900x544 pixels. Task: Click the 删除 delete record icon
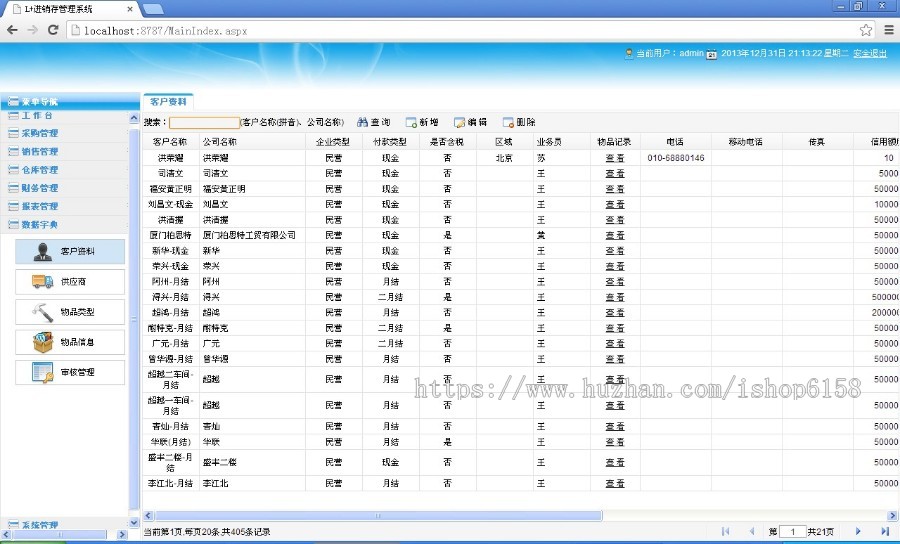tap(508, 122)
